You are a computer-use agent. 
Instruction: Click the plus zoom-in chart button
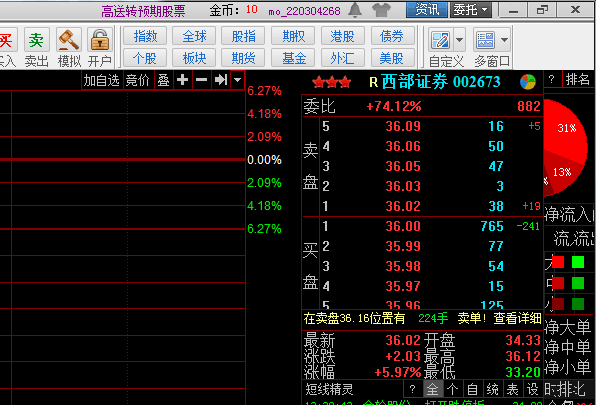click(x=182, y=80)
